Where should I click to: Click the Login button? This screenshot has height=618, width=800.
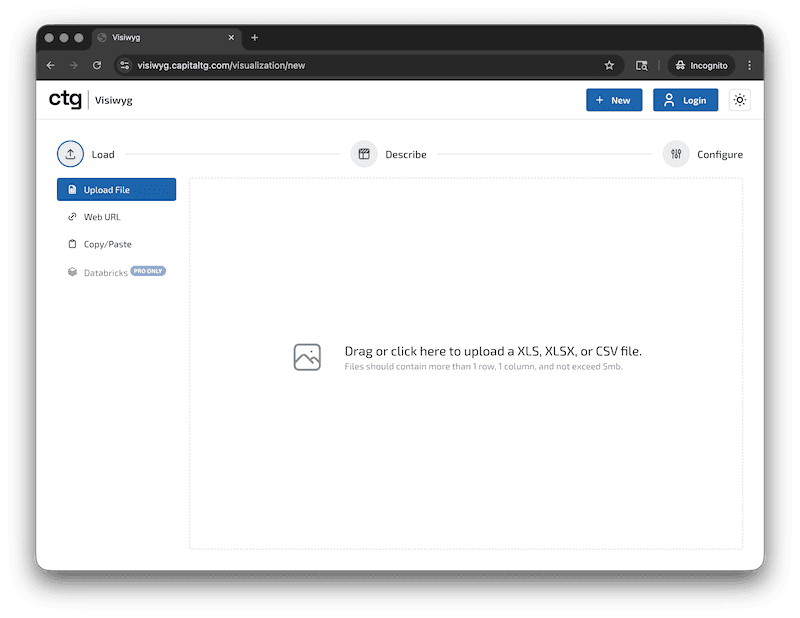point(685,100)
